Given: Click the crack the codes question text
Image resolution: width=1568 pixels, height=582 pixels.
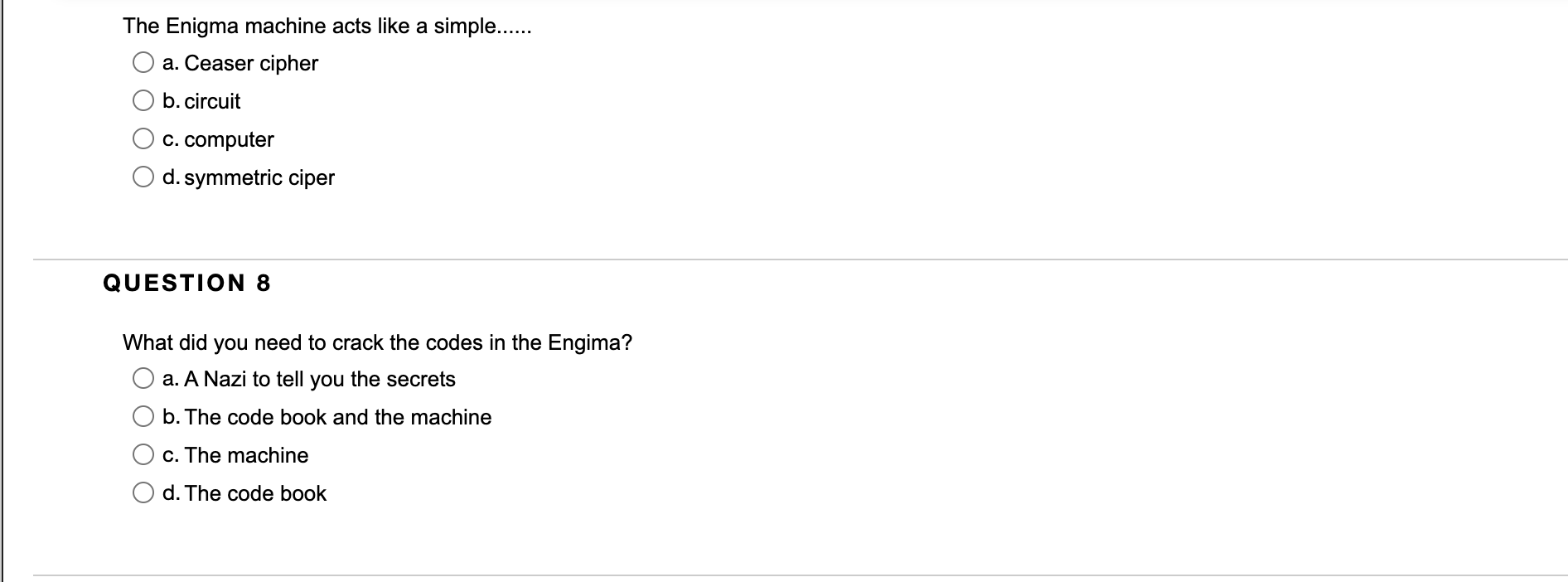Looking at the screenshot, I should coord(377,342).
